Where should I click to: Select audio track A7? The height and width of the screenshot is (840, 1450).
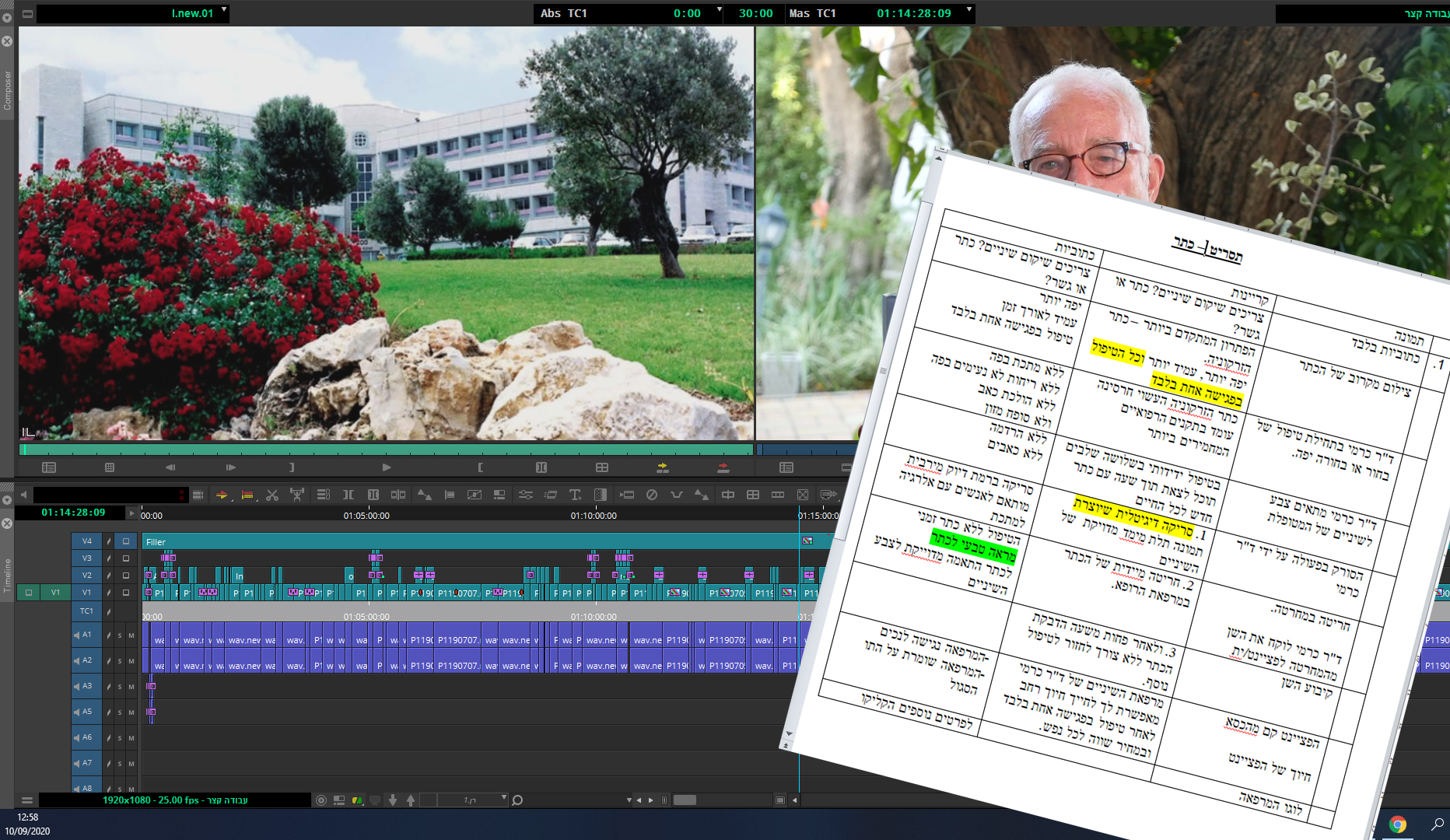(x=87, y=763)
